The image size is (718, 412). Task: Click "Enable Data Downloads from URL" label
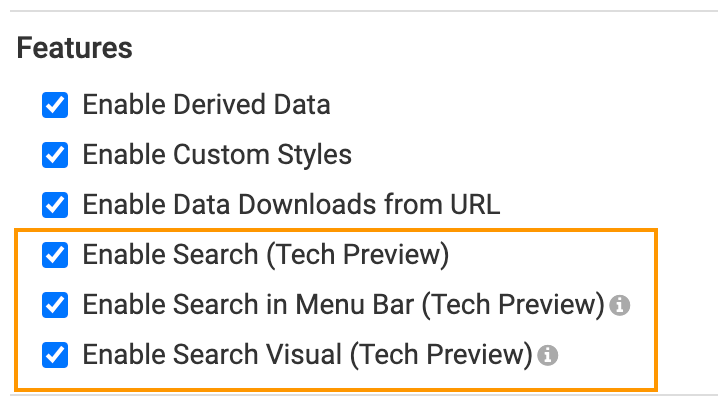pos(291,205)
